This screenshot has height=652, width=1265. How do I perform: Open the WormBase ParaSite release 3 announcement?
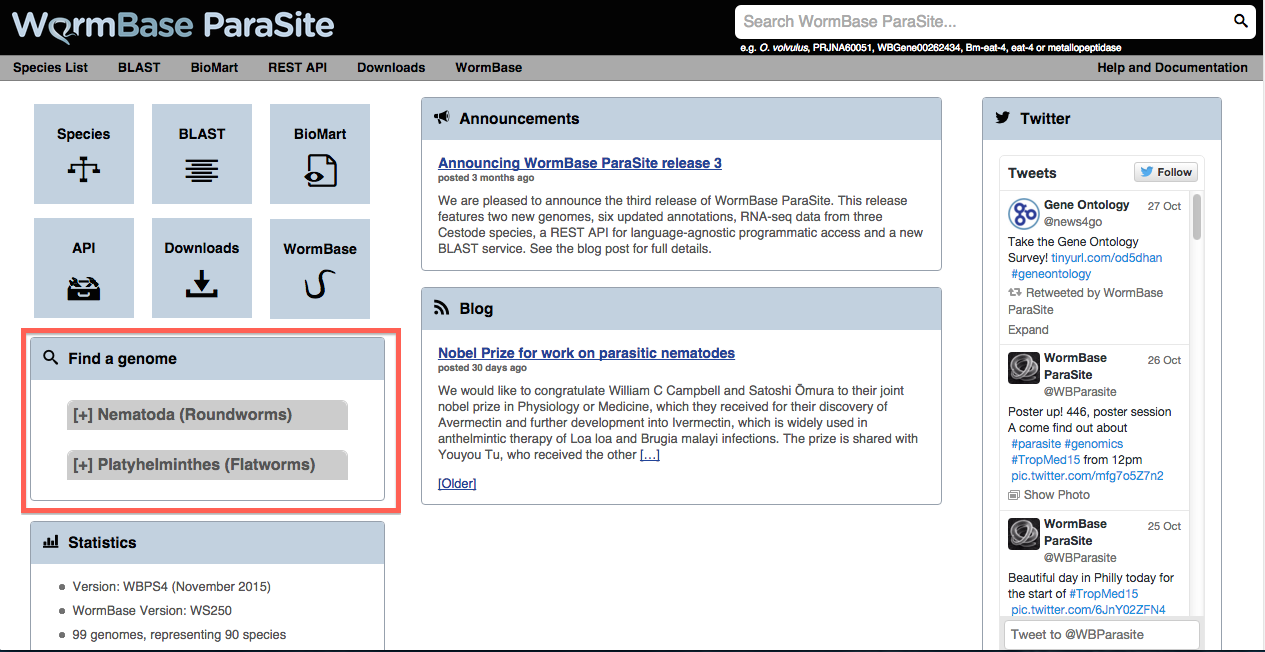coord(579,163)
